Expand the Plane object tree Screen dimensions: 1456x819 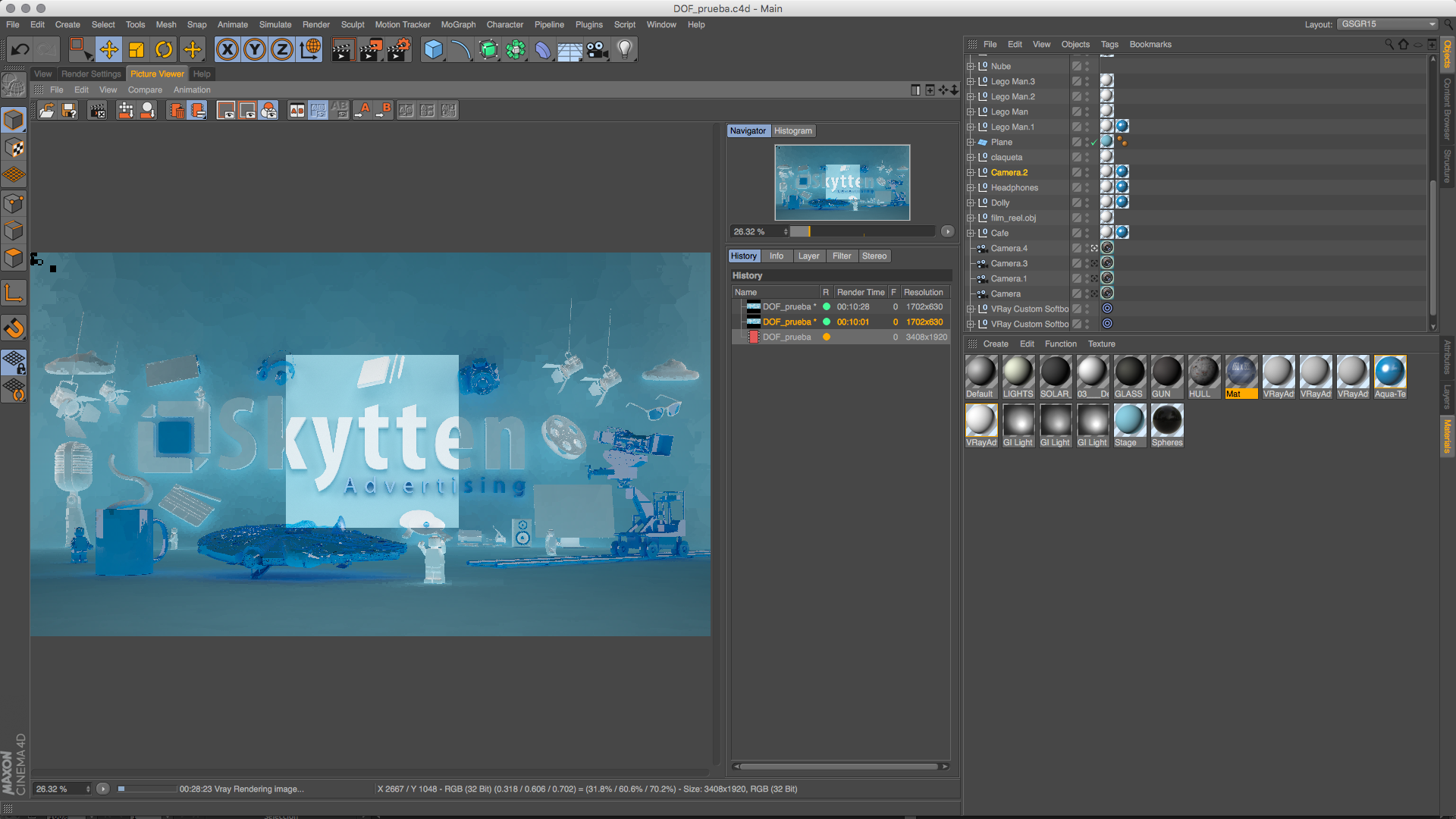coord(970,142)
